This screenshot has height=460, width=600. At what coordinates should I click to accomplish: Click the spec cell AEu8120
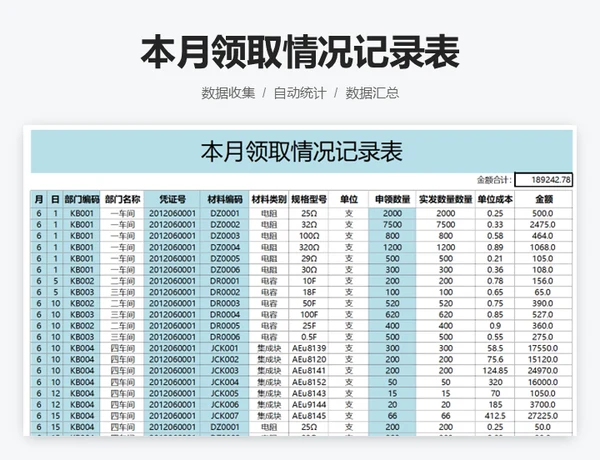pos(309,359)
